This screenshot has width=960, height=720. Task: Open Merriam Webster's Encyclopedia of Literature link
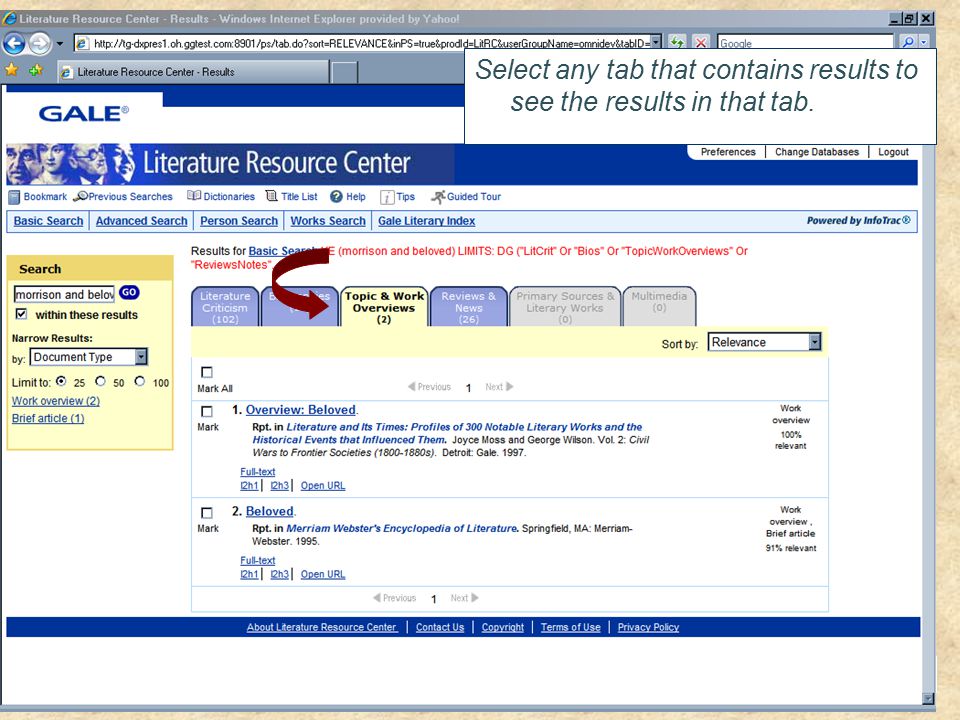[402, 528]
